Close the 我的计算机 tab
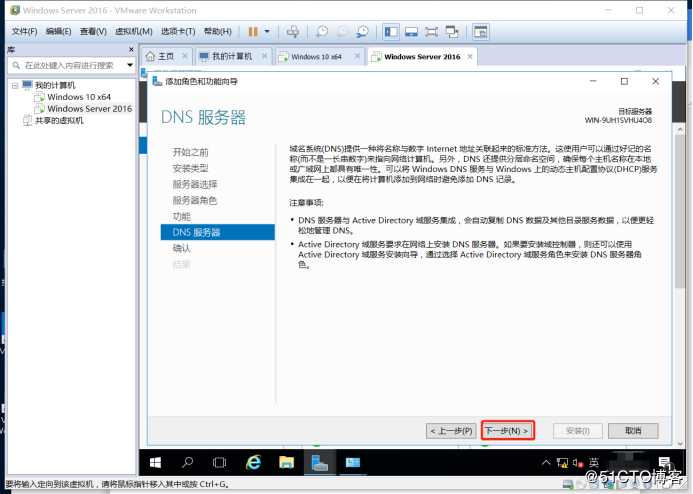693x494 pixels. 264,56
